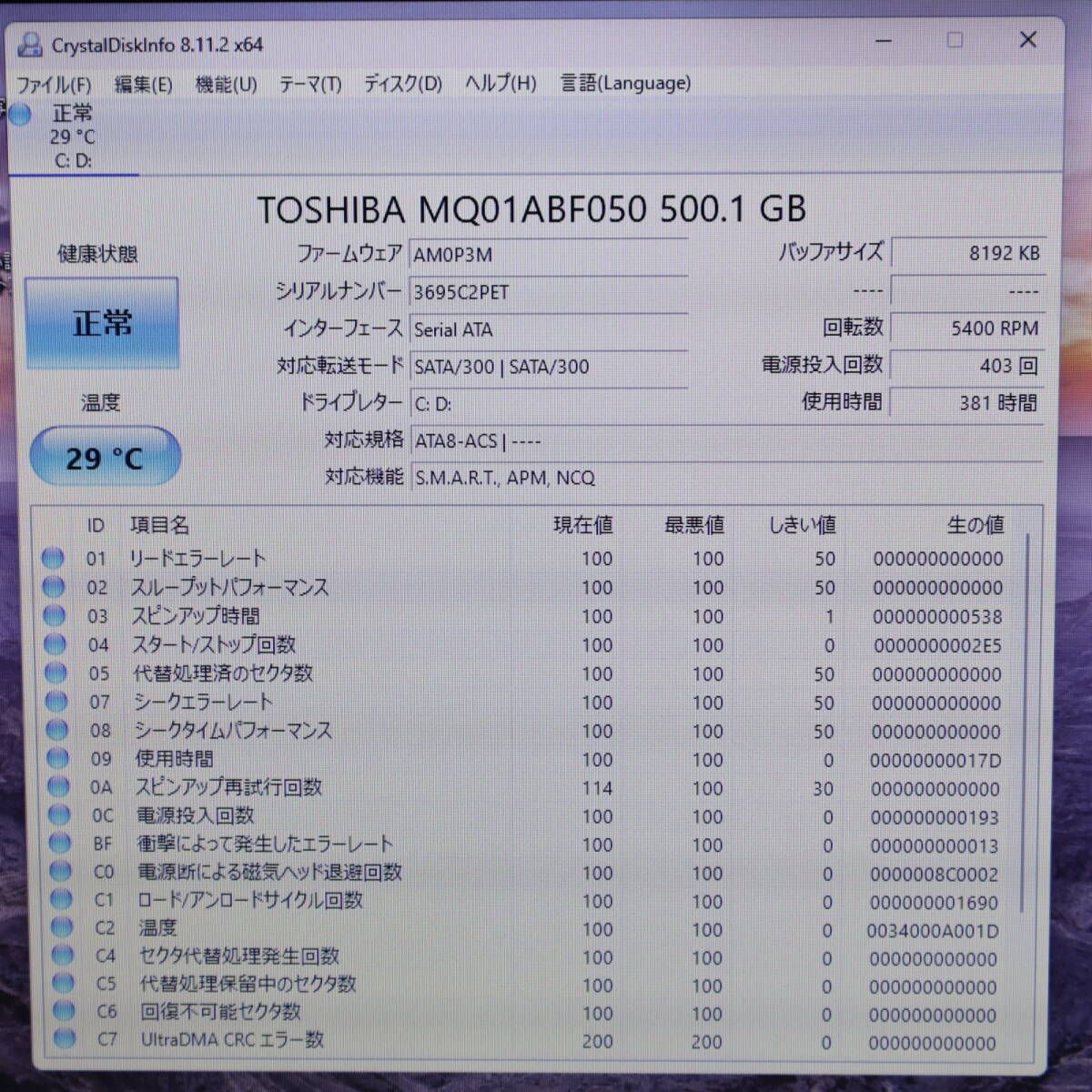This screenshot has height=1092, width=1092.
Task: Click raw value 0000000002E5 for スタート/ストップ回数
Action: click(937, 645)
